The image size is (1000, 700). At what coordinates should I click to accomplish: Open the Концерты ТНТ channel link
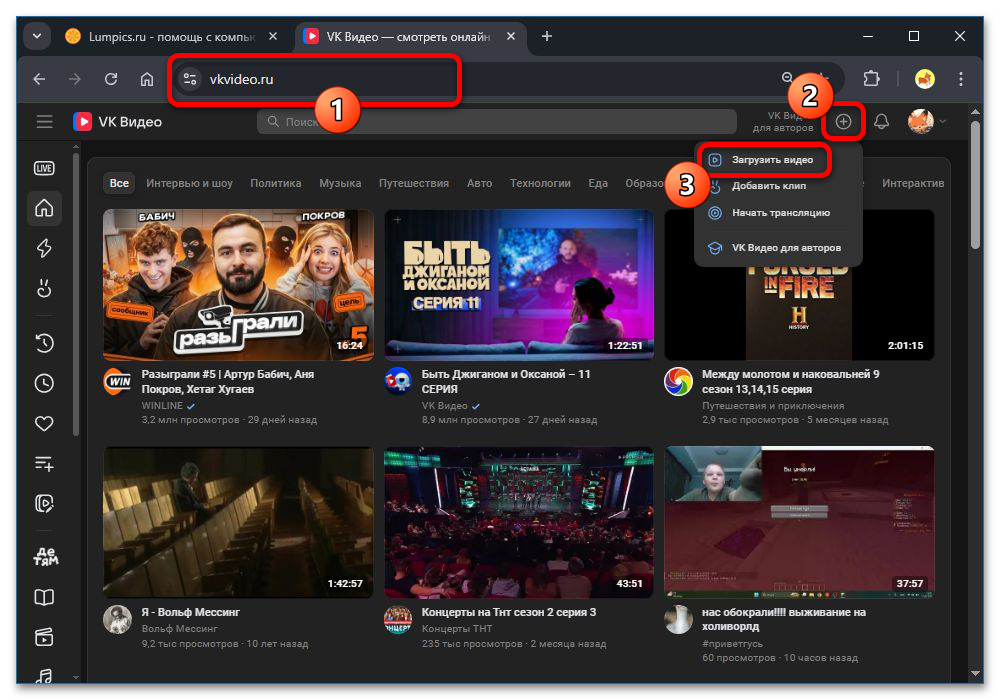[457, 629]
